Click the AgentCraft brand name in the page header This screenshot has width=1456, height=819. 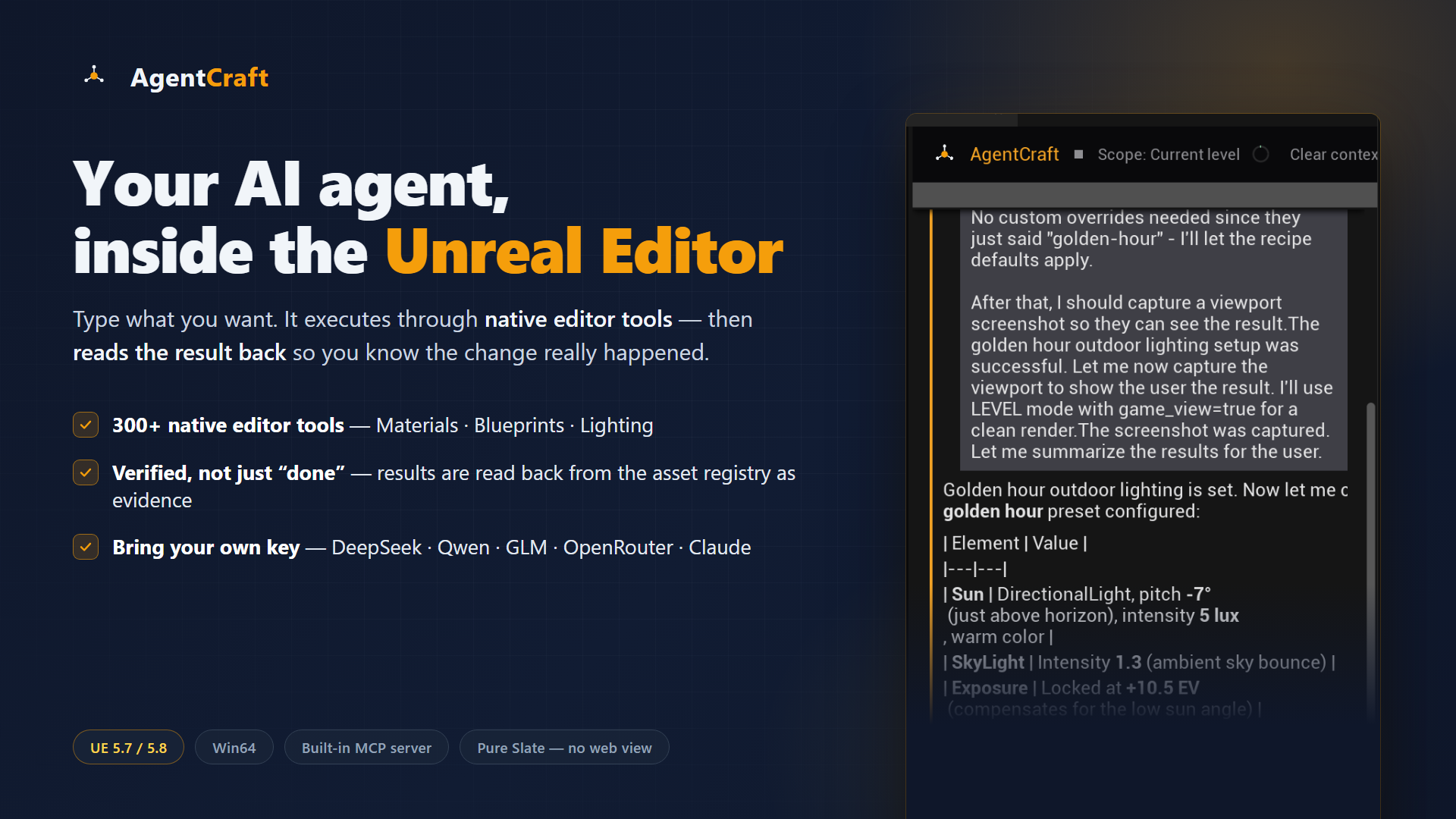point(199,77)
